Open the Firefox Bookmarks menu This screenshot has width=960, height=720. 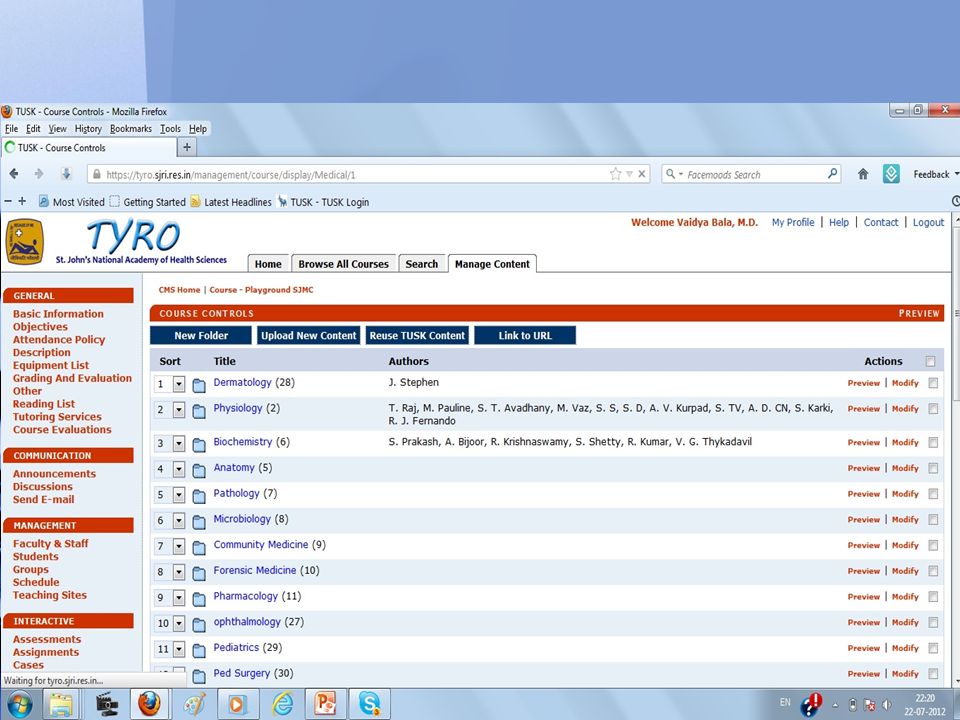click(131, 129)
